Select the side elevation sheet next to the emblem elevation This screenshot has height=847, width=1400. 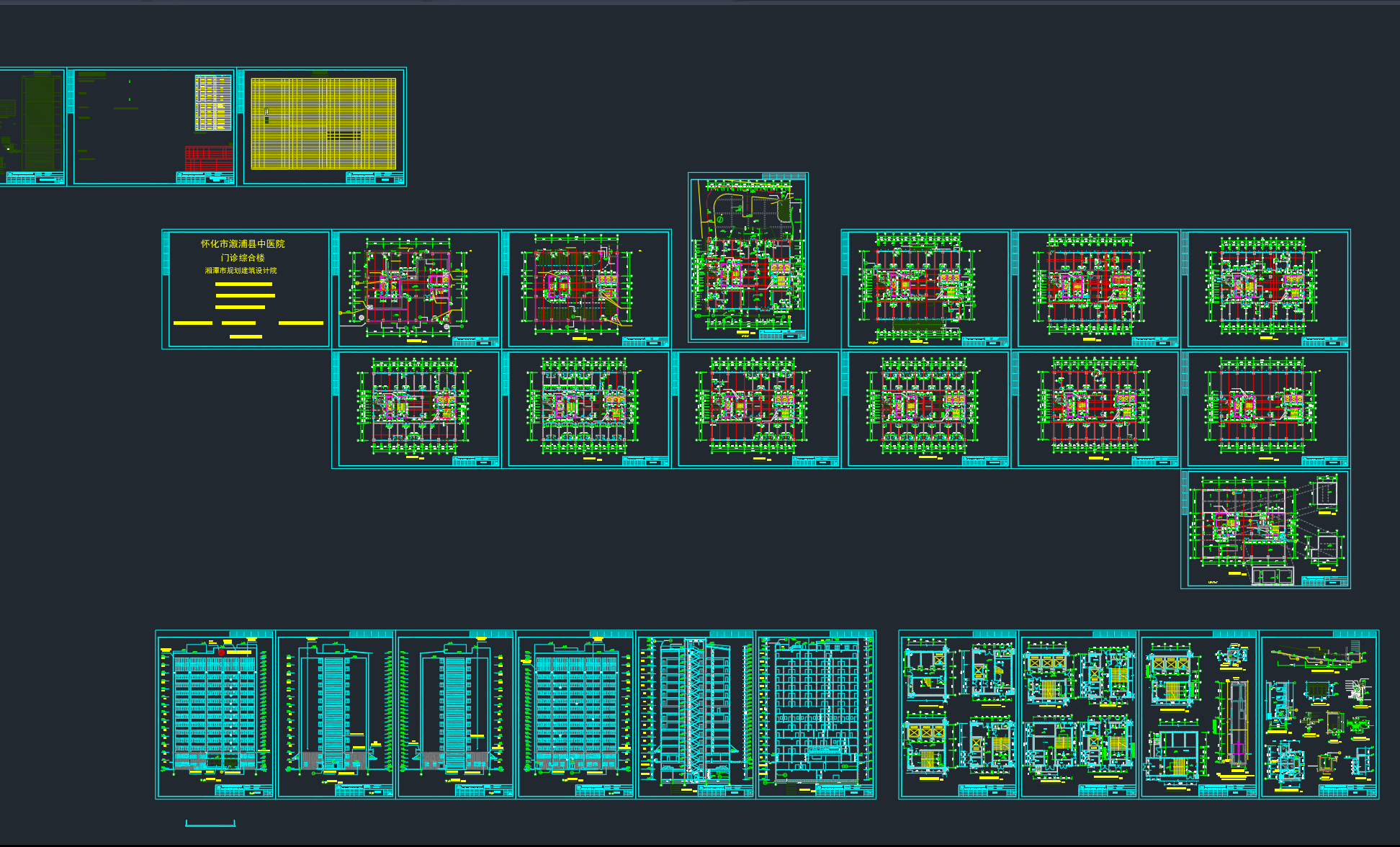[x=336, y=714]
